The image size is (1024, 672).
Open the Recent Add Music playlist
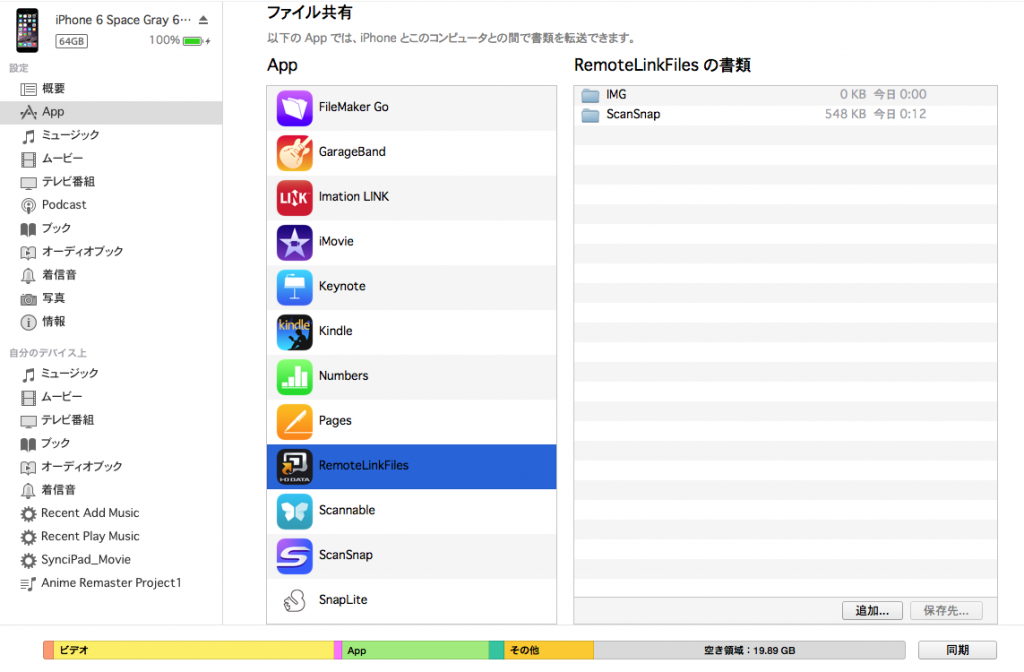(x=89, y=513)
